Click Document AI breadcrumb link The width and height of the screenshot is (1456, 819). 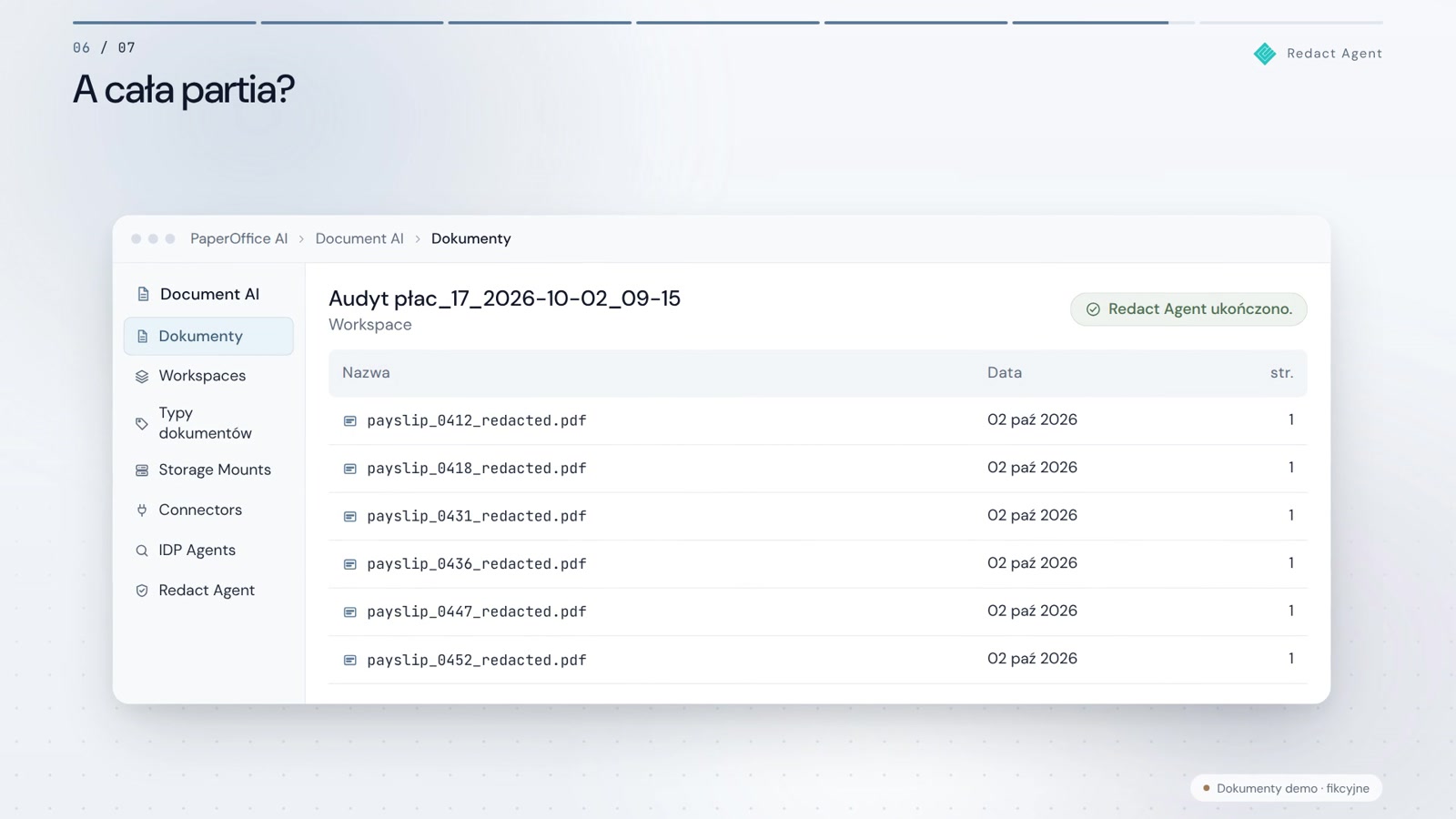[359, 238]
